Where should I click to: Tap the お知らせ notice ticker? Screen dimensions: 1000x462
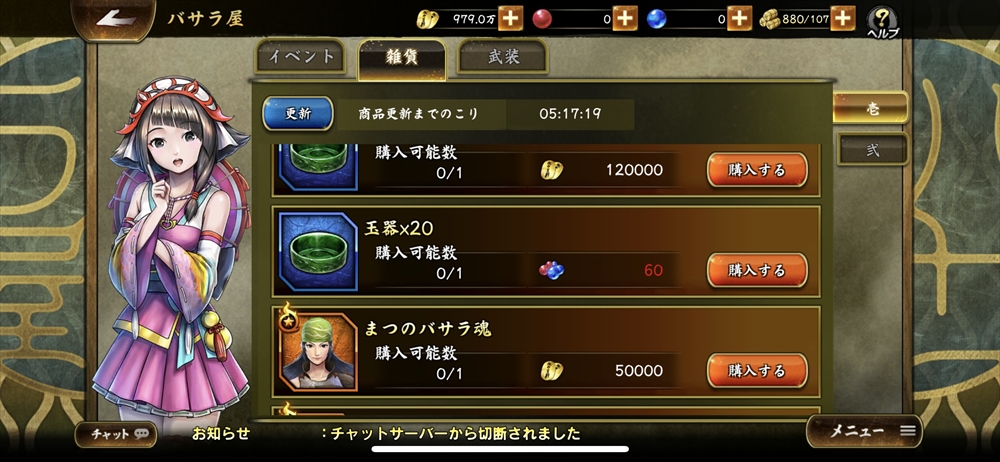[x=386, y=434]
